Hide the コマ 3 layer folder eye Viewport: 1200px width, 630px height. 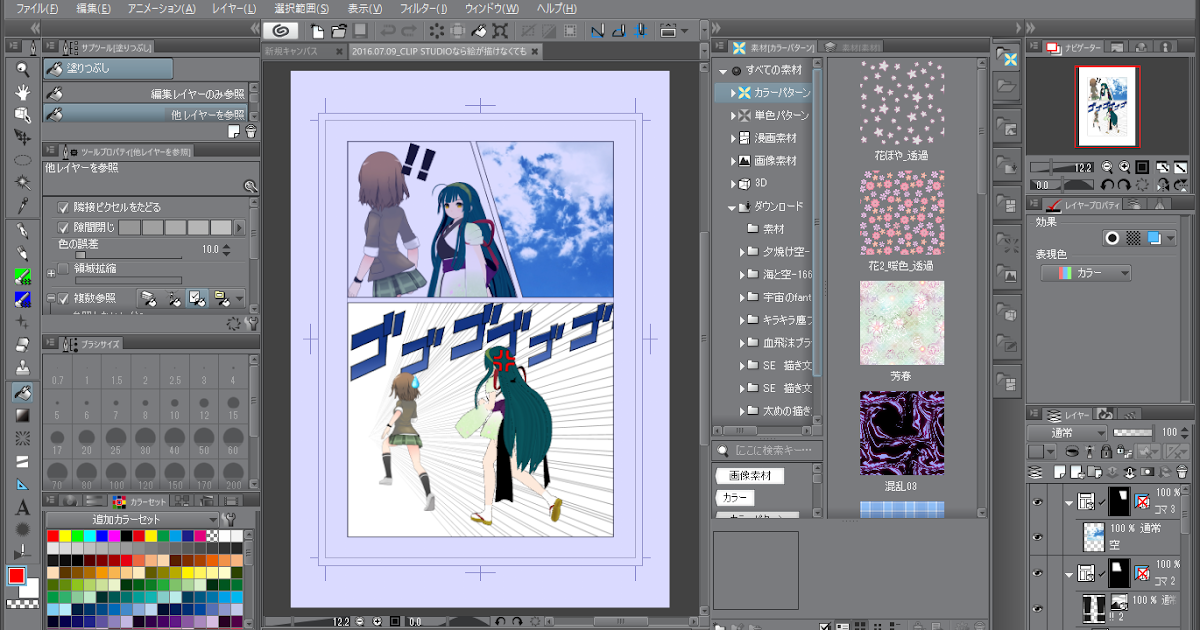click(x=1037, y=502)
